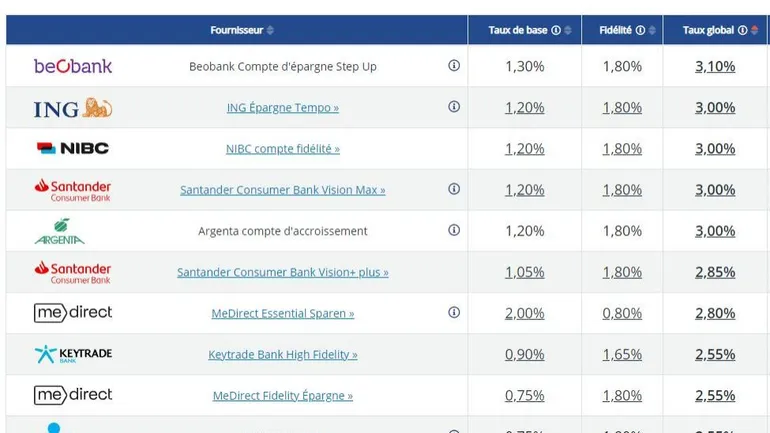Click the 3,10% global rate for Beobank

(x=715, y=66)
